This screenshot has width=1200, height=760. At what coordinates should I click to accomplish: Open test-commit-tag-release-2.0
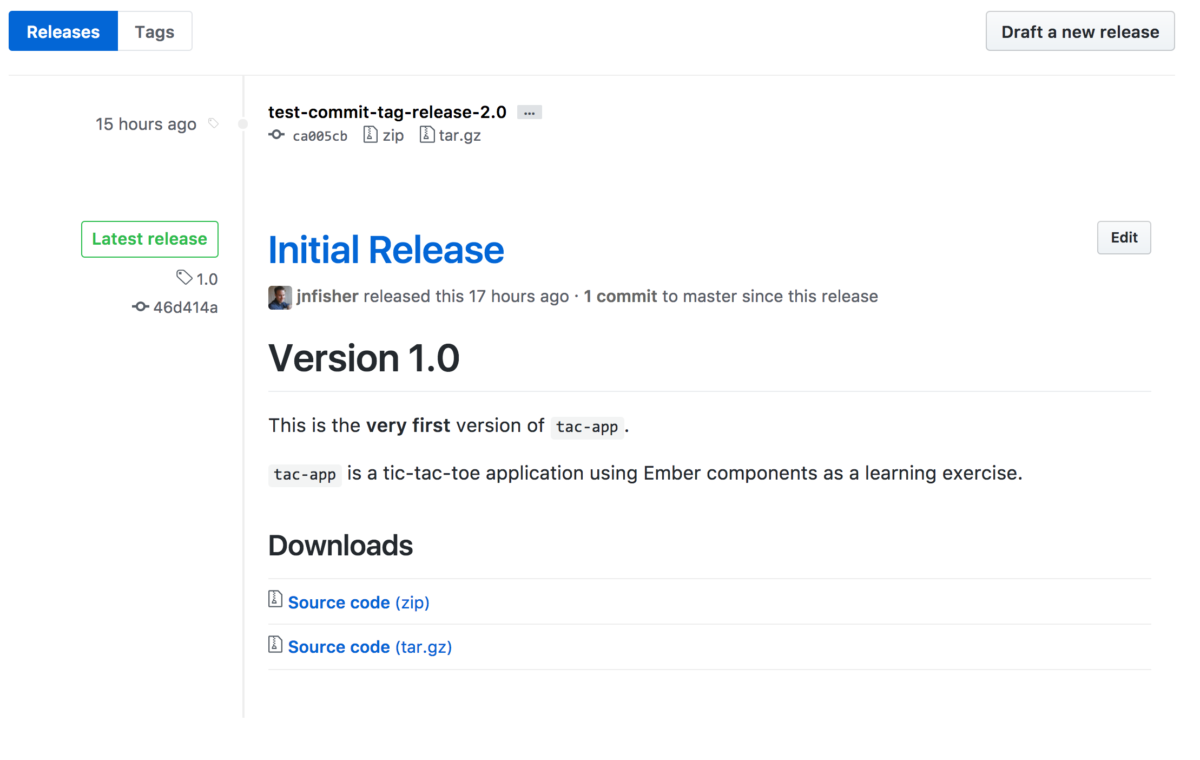(387, 112)
